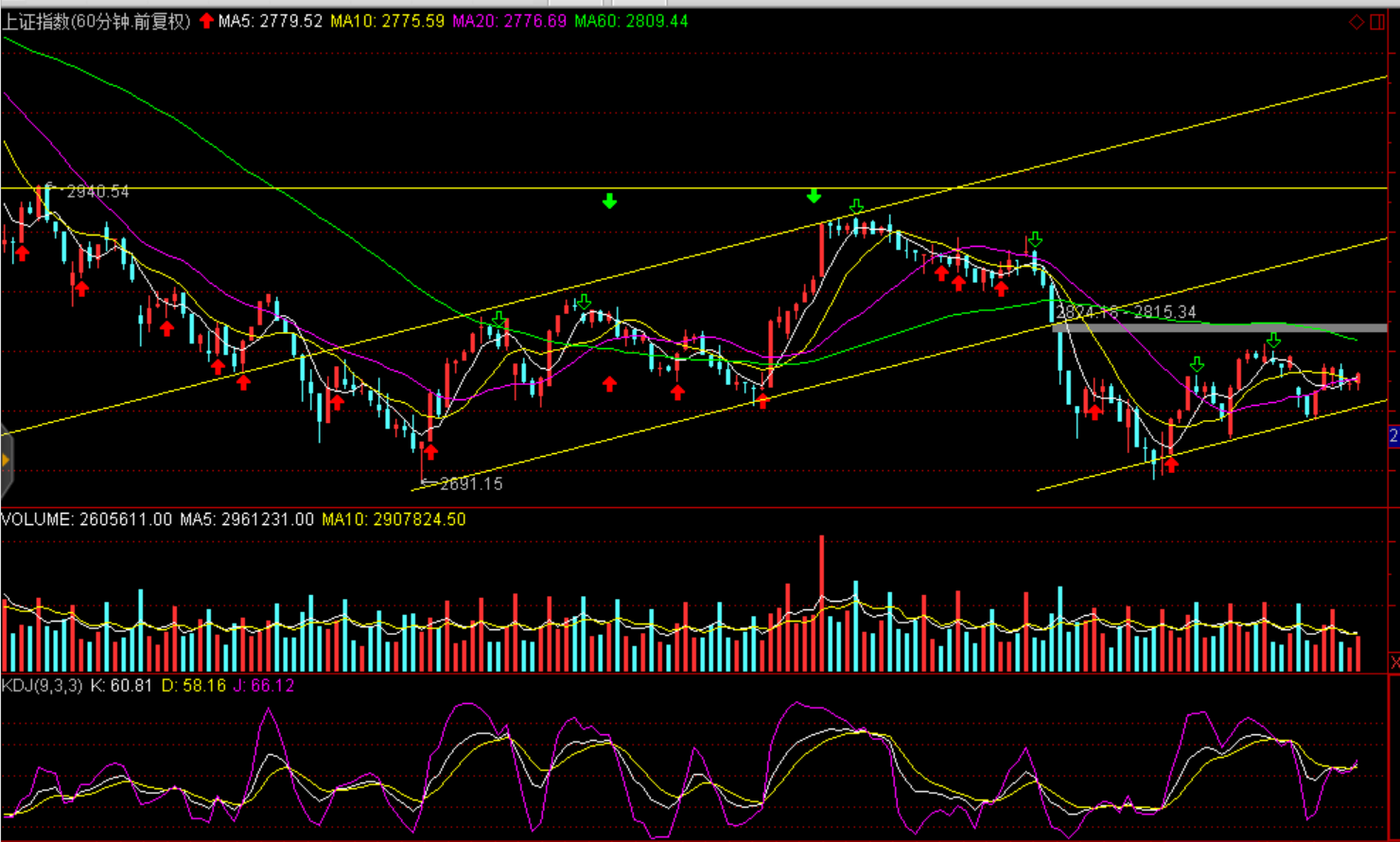Select the magenta MA20: 2776.69 label

[510, 21]
